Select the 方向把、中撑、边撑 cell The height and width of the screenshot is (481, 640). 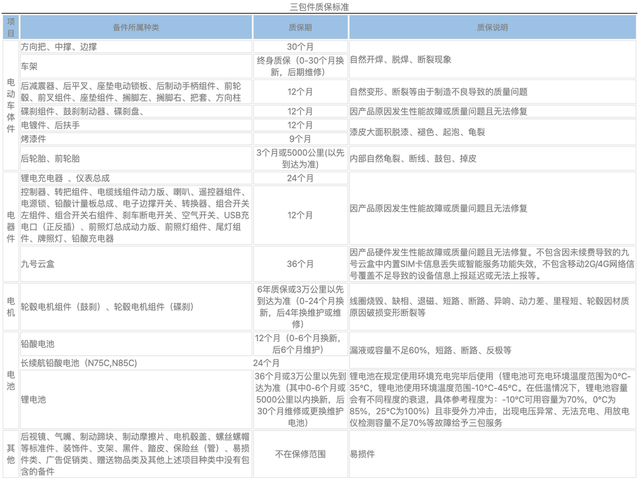(136, 47)
